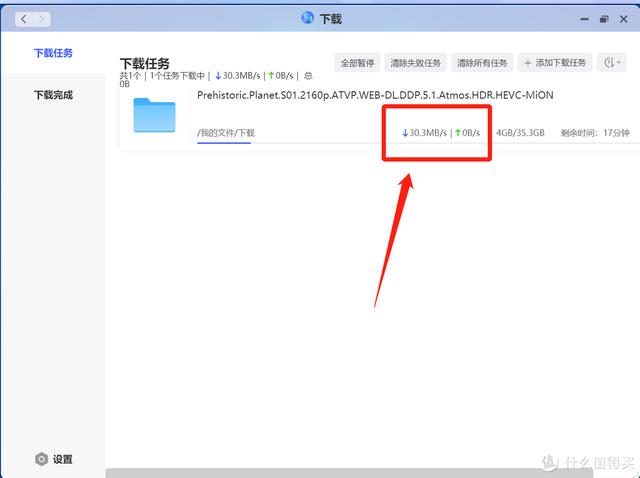Go back with the left arrow button
The width and height of the screenshot is (640, 478).
point(24,19)
